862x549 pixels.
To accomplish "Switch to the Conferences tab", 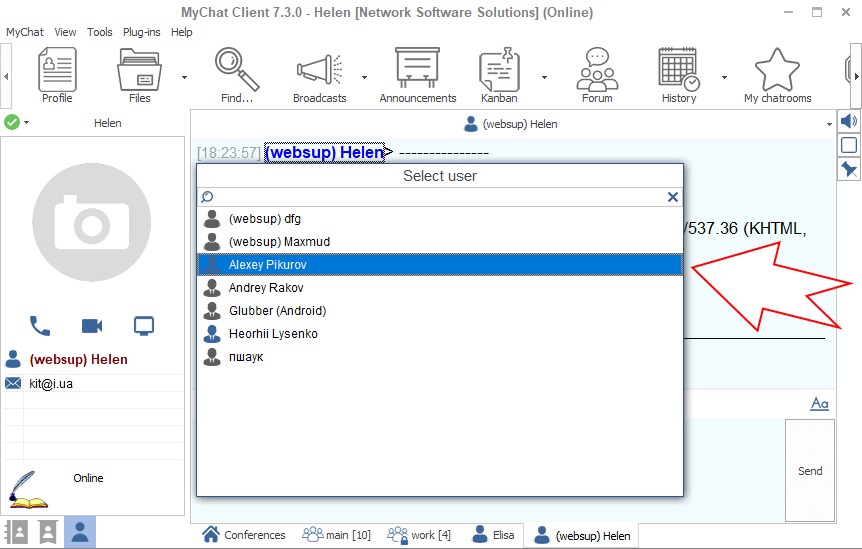I will click(244, 535).
